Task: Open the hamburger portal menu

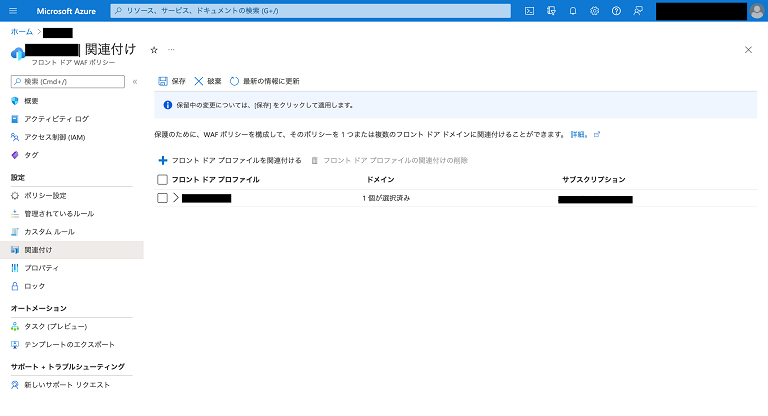Action: [x=13, y=10]
